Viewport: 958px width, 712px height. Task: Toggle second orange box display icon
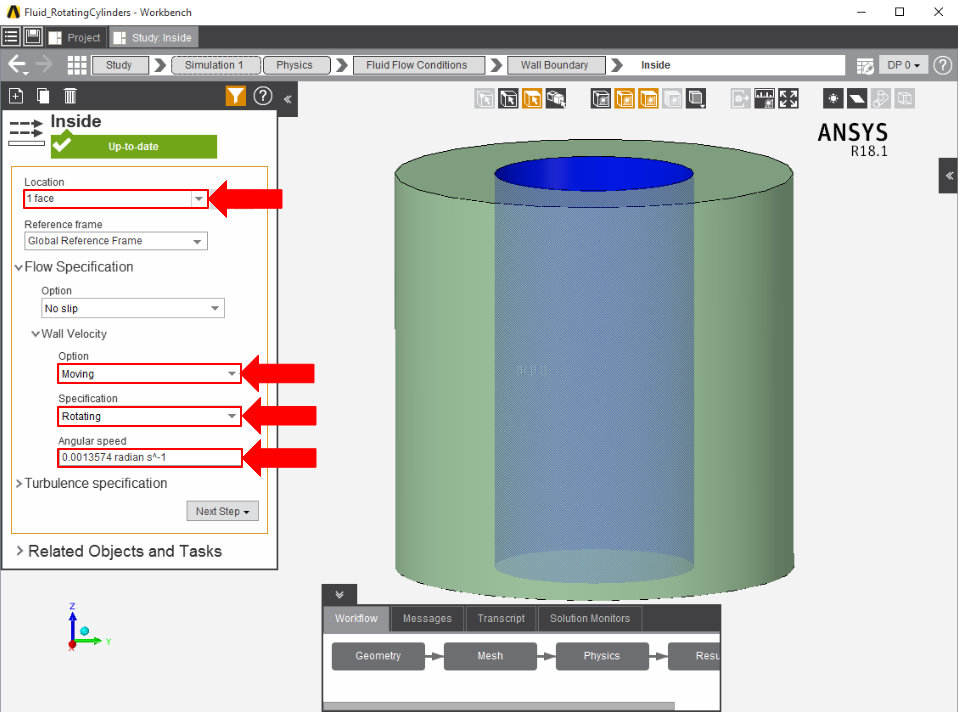(624, 98)
